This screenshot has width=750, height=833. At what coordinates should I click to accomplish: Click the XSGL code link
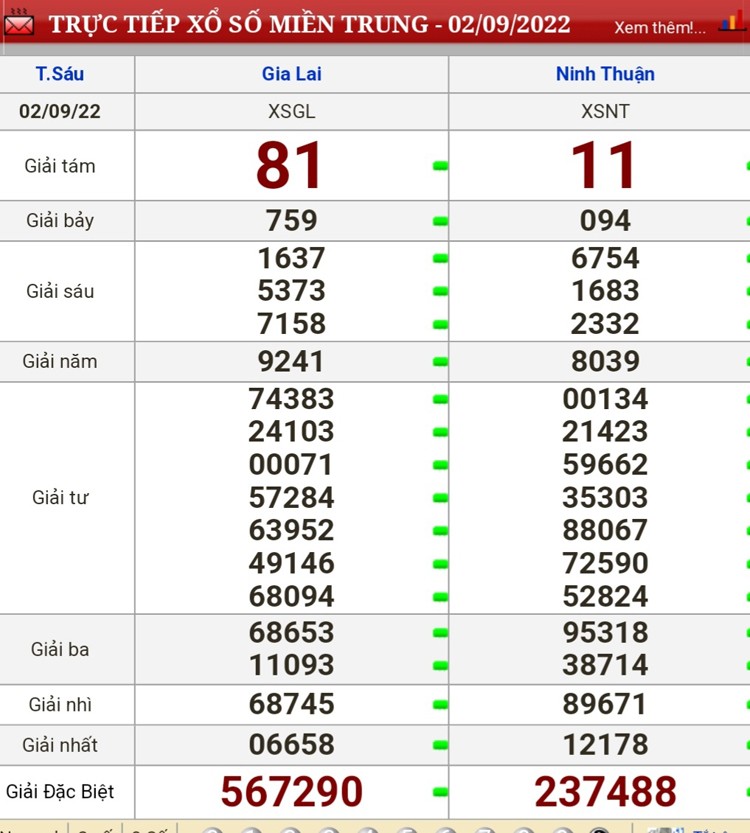[x=291, y=111]
